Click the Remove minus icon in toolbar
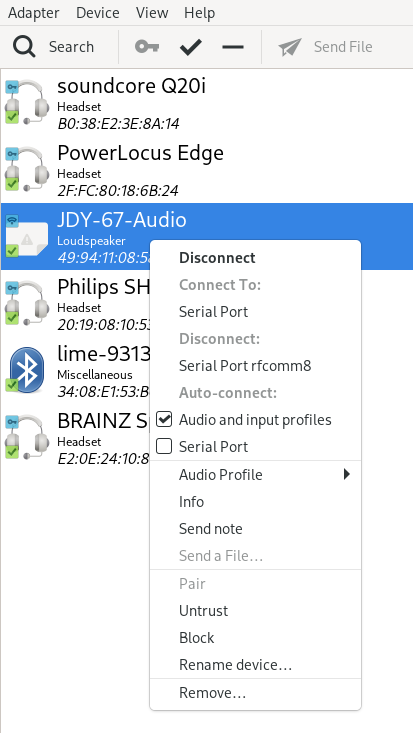This screenshot has height=733, width=413. coord(233,47)
